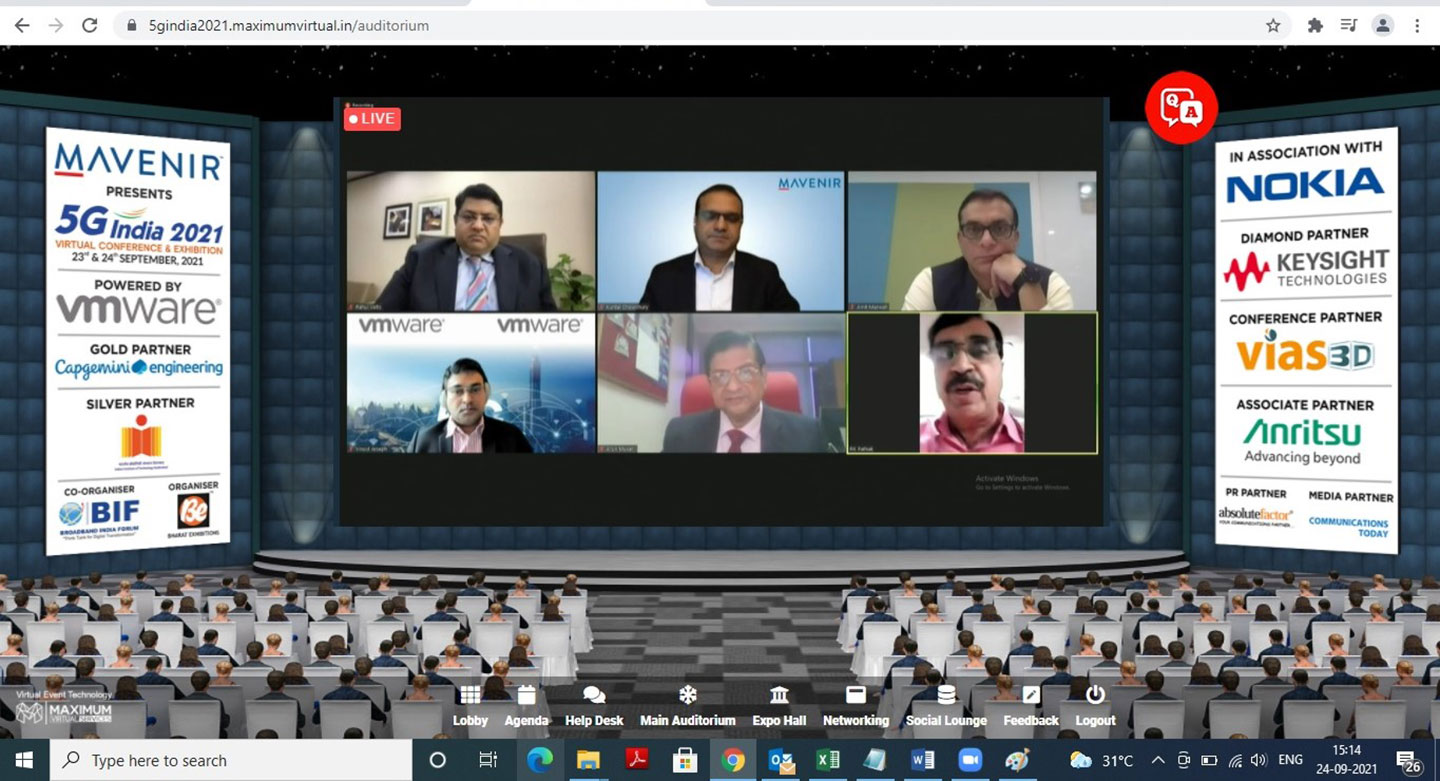This screenshot has width=1440, height=781.
Task: Click the Communications Today media partner logo
Action: coord(1349,527)
